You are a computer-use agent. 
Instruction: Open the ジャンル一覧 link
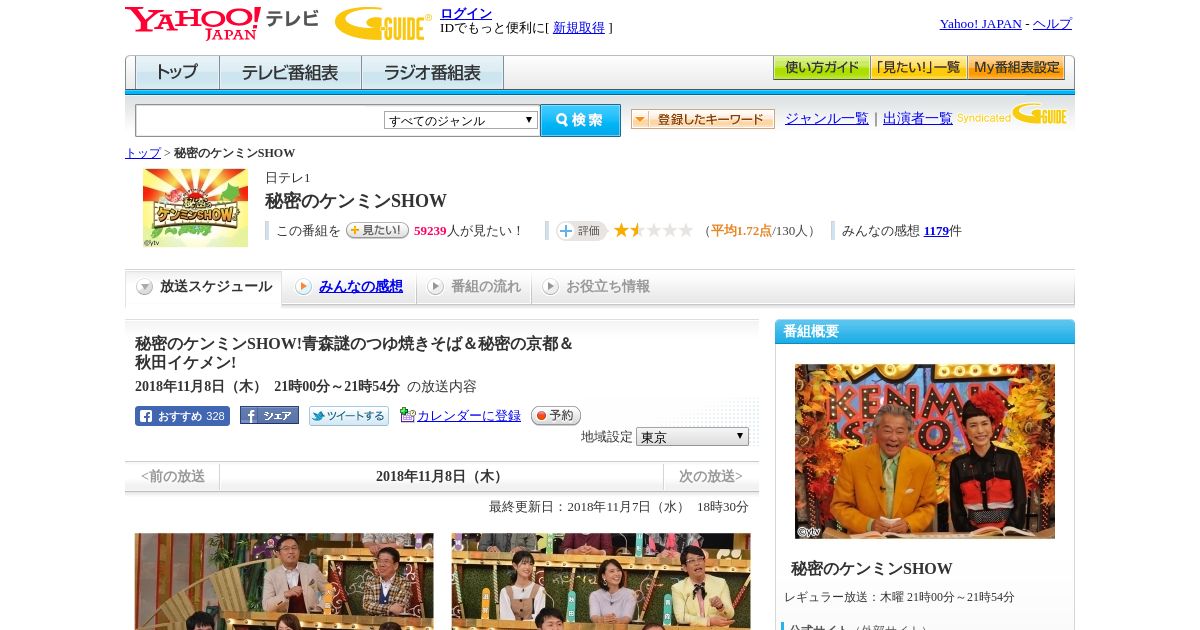click(827, 119)
